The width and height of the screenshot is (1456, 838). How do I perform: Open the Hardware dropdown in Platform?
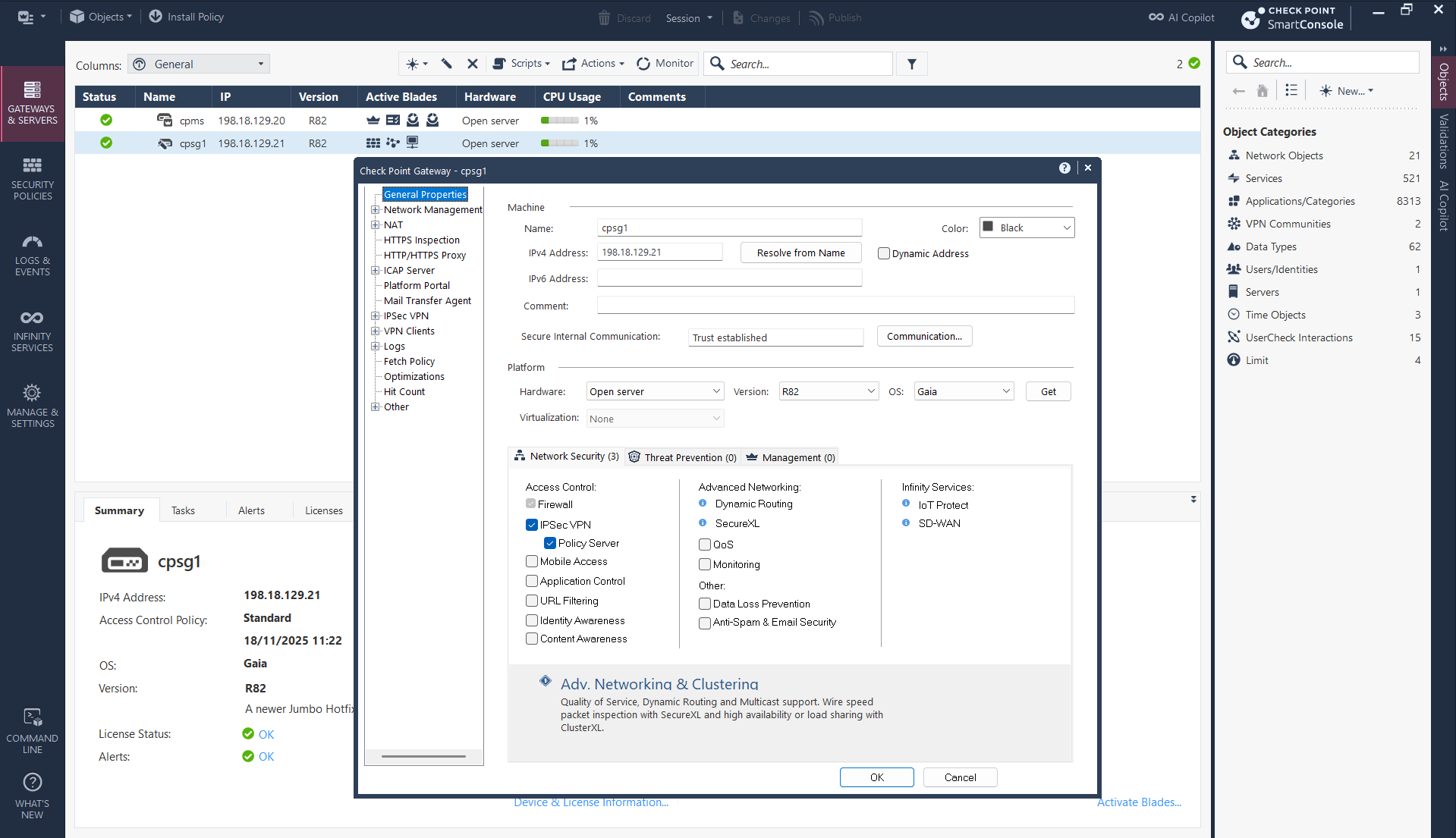(x=655, y=392)
